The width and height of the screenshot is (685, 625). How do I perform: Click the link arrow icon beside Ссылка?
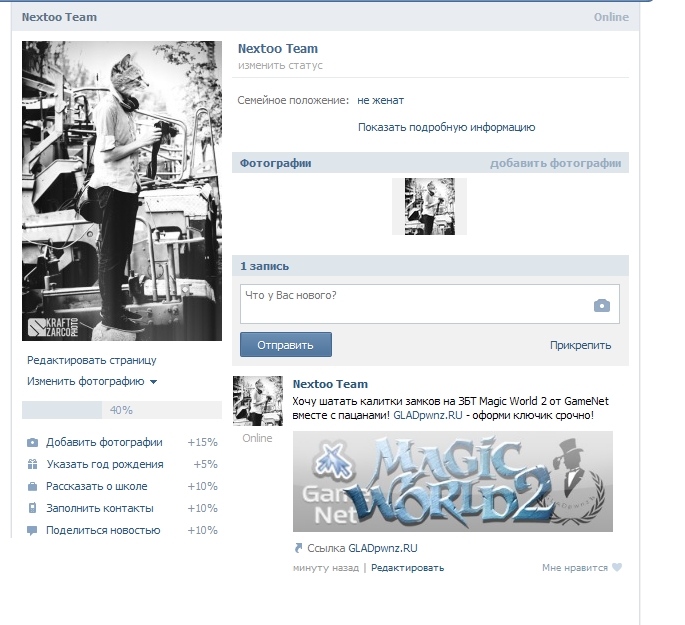click(x=298, y=548)
